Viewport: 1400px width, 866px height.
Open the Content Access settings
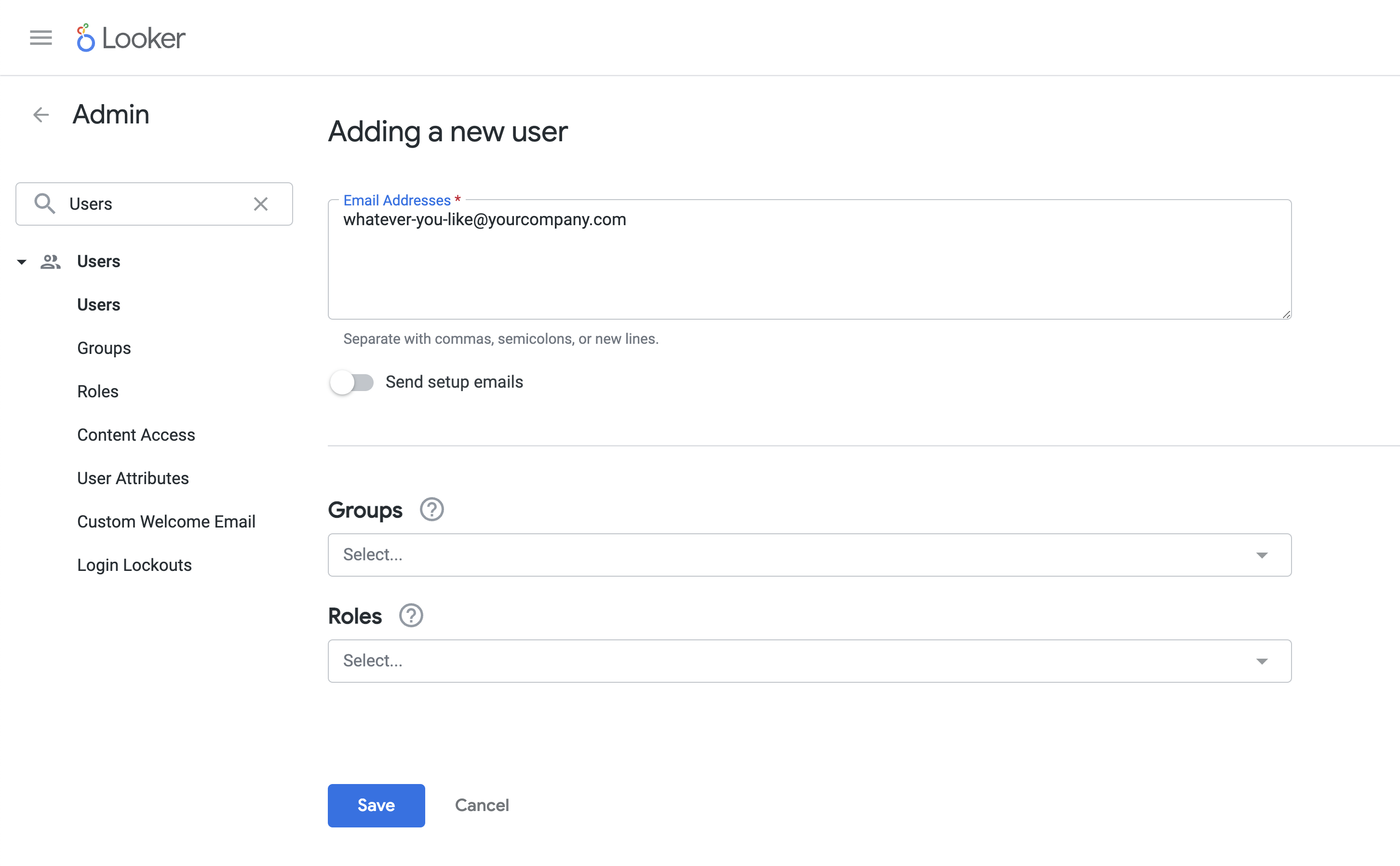[x=136, y=434]
